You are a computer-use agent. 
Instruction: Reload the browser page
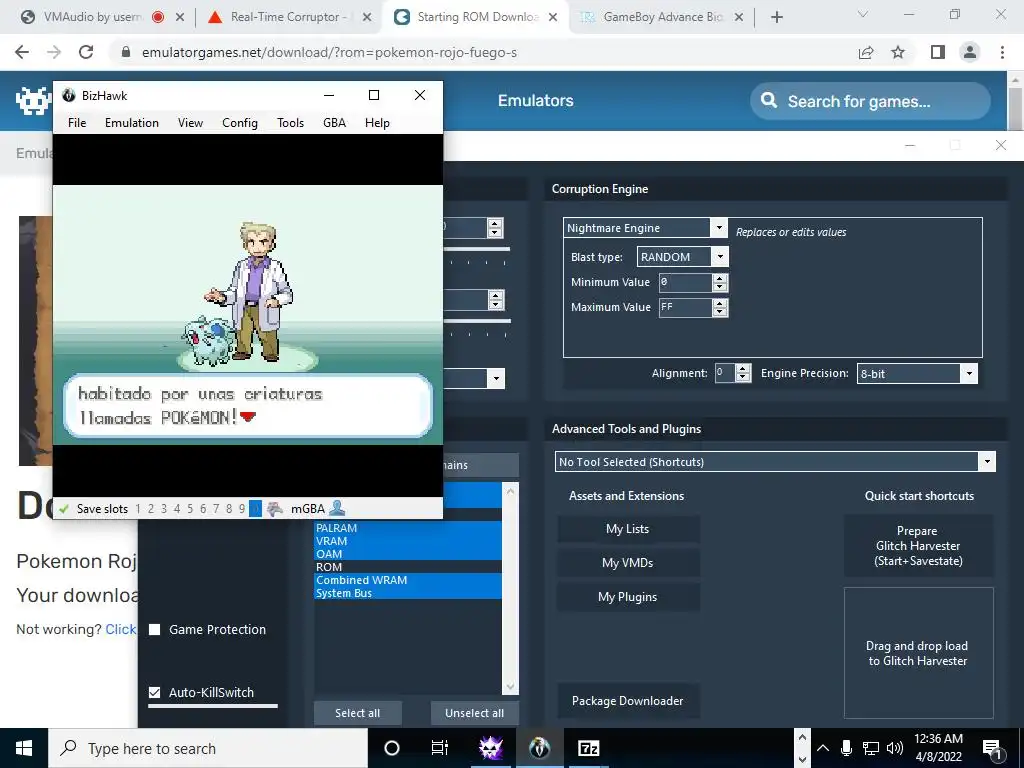pos(86,52)
